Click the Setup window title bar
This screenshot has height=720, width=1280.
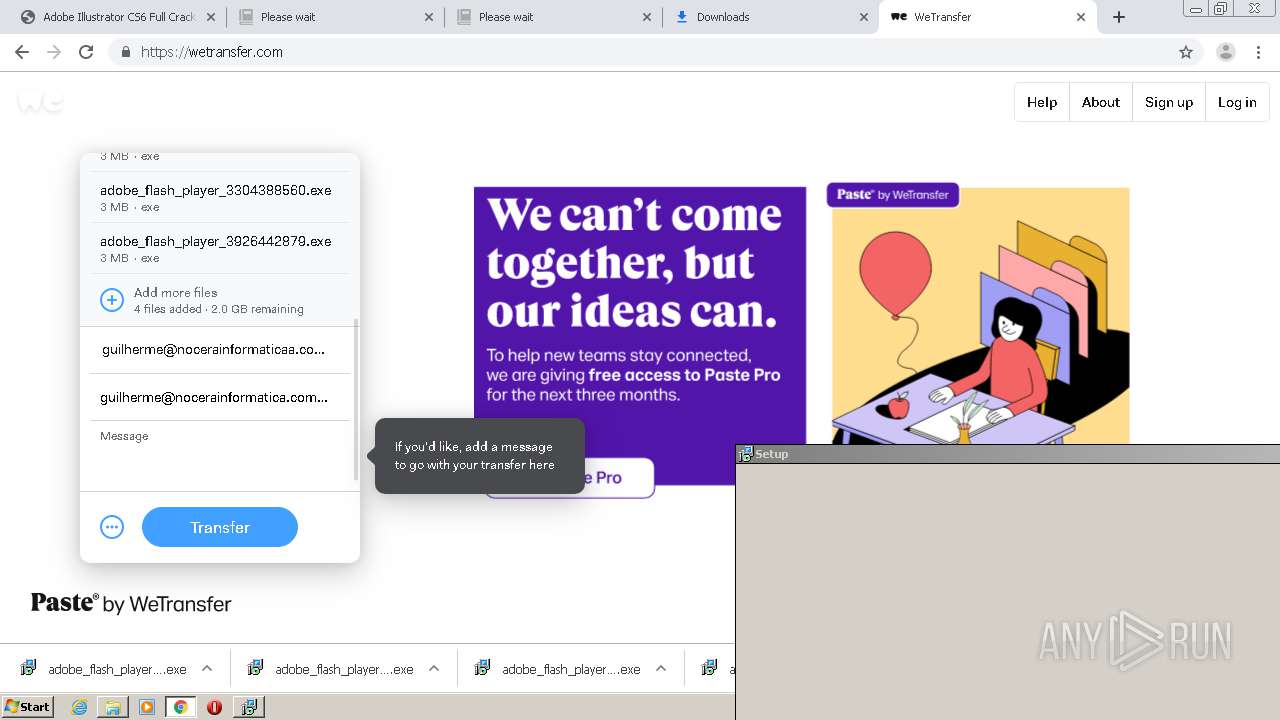tap(1008, 454)
